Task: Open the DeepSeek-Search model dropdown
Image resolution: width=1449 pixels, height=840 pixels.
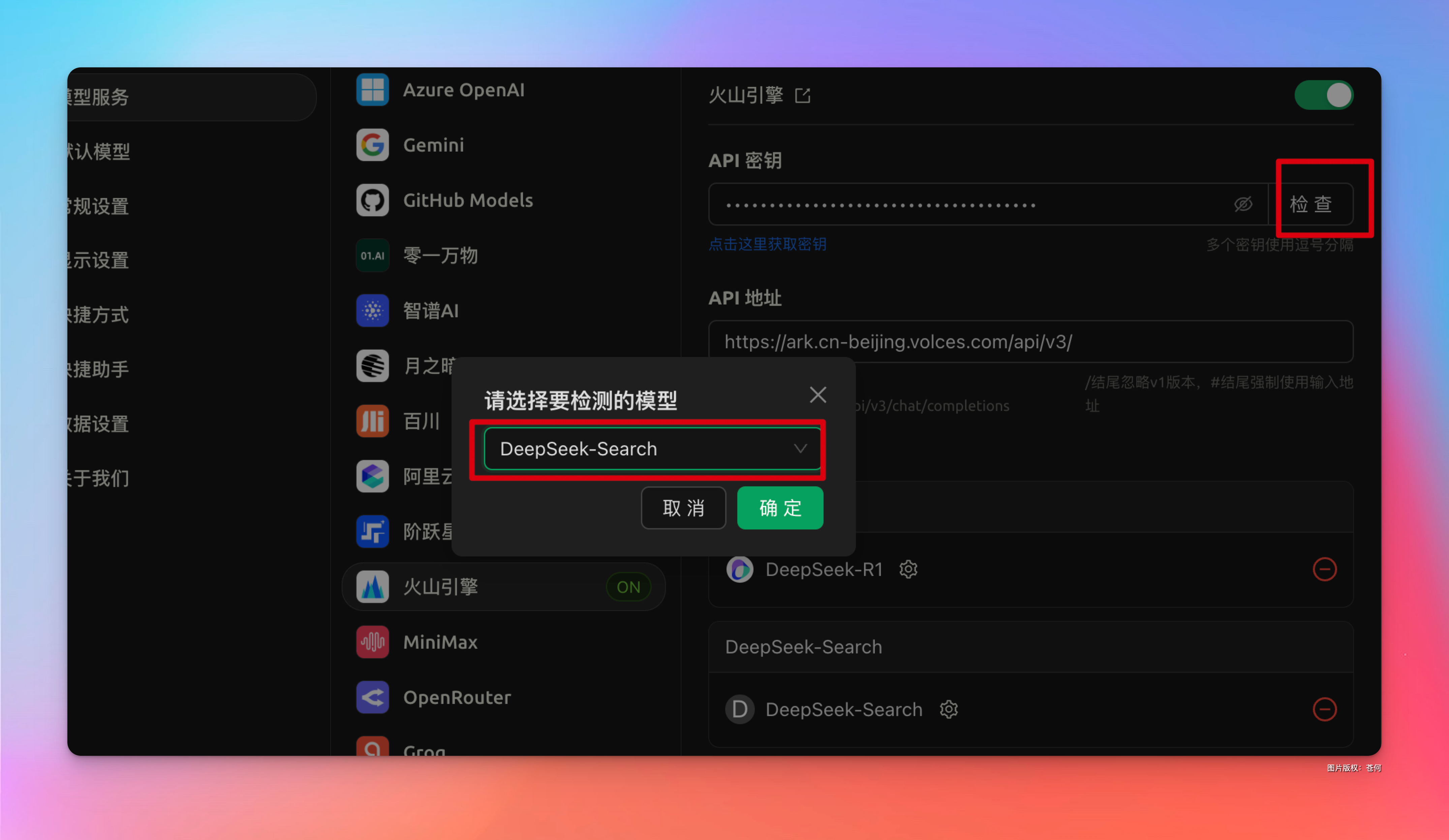Action: 633,449
